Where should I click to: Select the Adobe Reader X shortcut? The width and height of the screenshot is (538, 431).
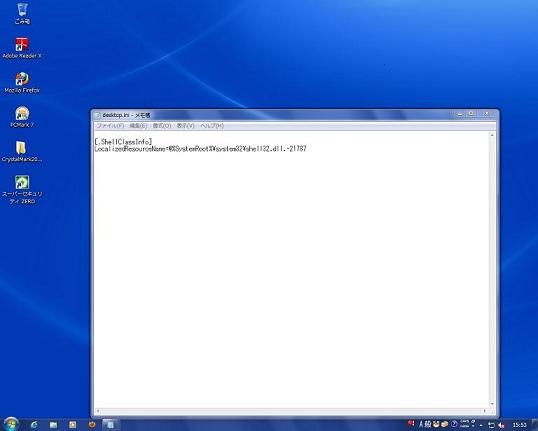point(22,48)
